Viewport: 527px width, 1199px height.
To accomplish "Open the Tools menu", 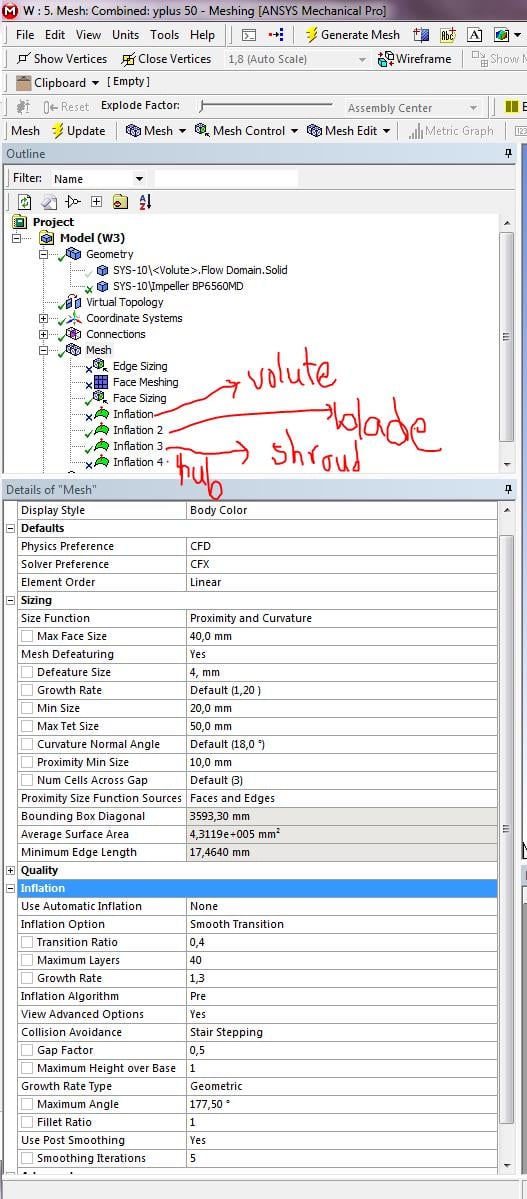I will (164, 34).
